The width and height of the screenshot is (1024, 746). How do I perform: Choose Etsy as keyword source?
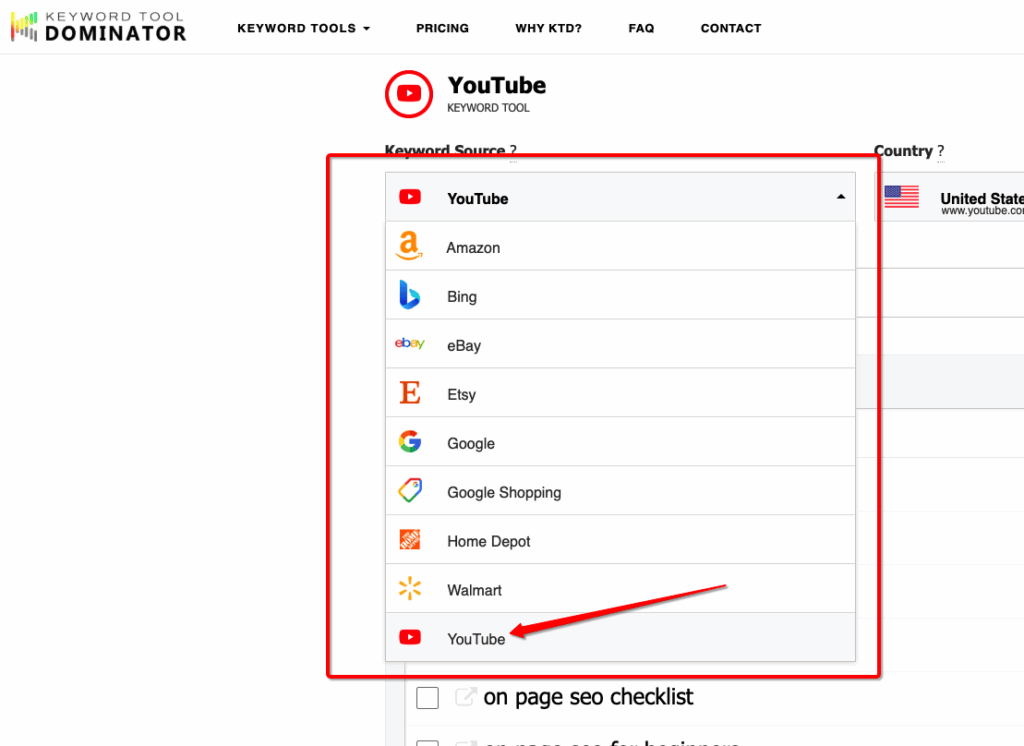620,393
